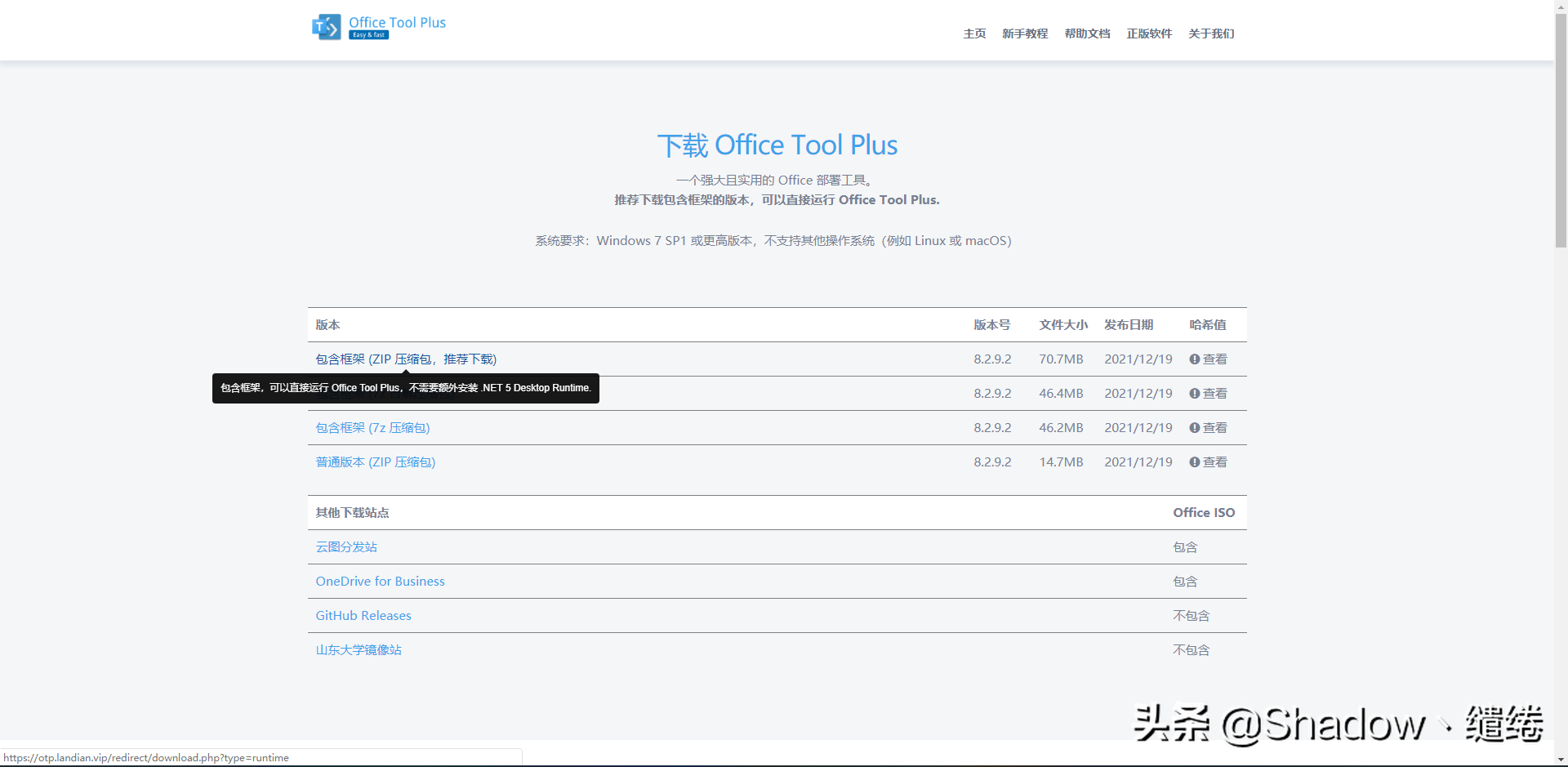Screen dimensions: 1568x767
Task: Open the 山东大学镜像站 mirror site
Action: point(359,650)
